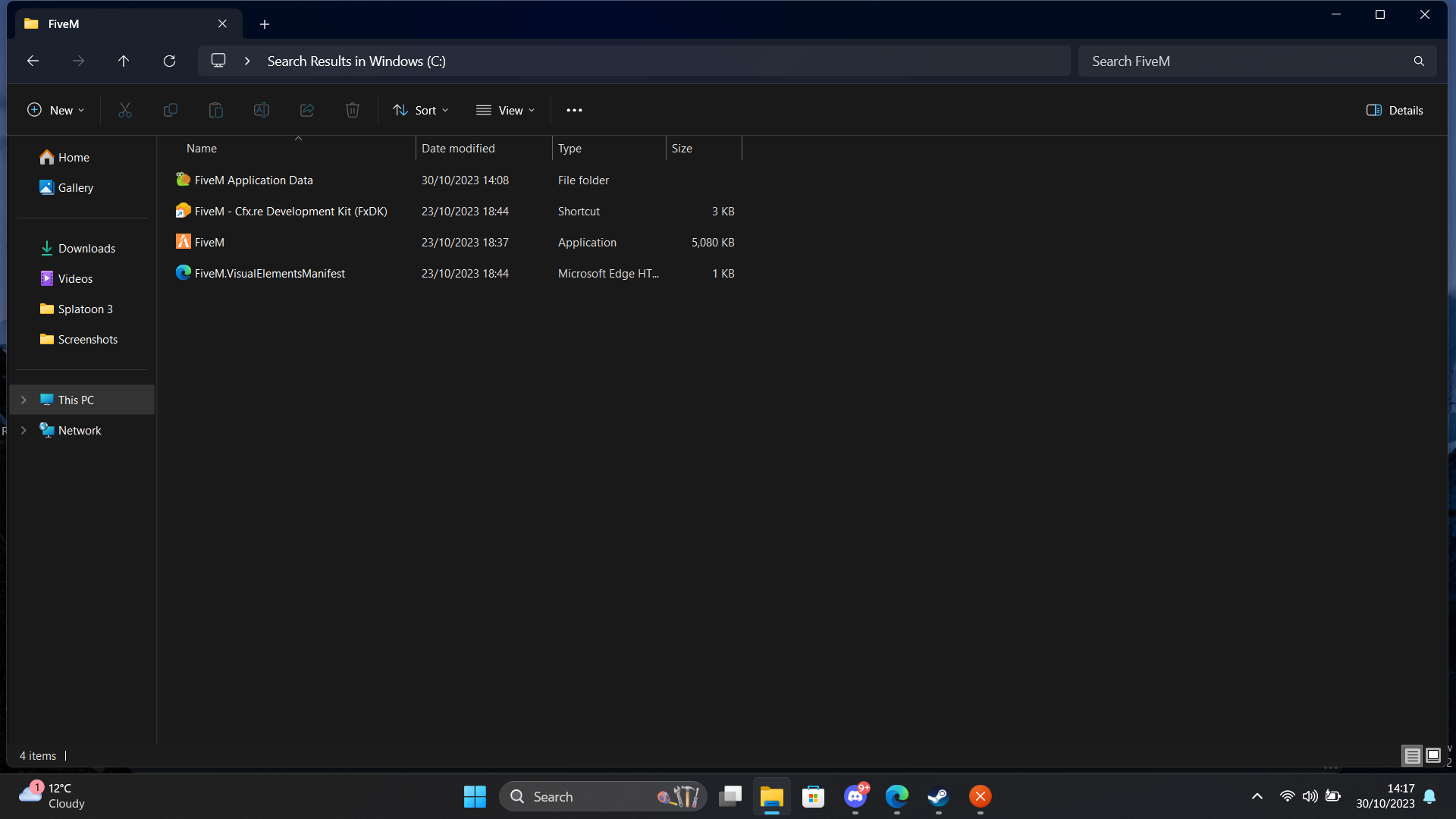Switch to details list view layout
The image size is (1456, 819).
point(1412,755)
